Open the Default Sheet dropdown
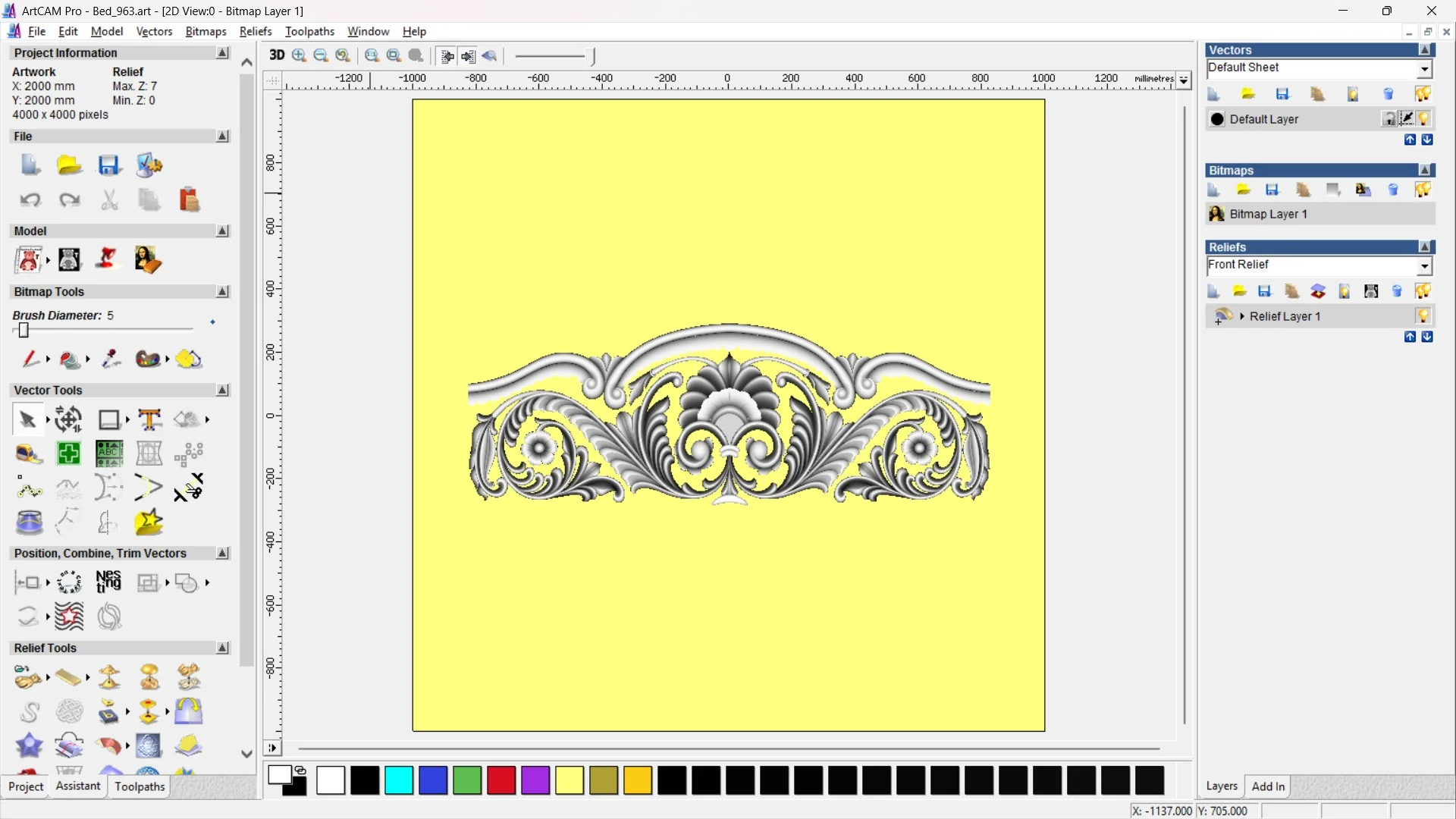Screen dimensions: 1456x819 (x=1424, y=68)
